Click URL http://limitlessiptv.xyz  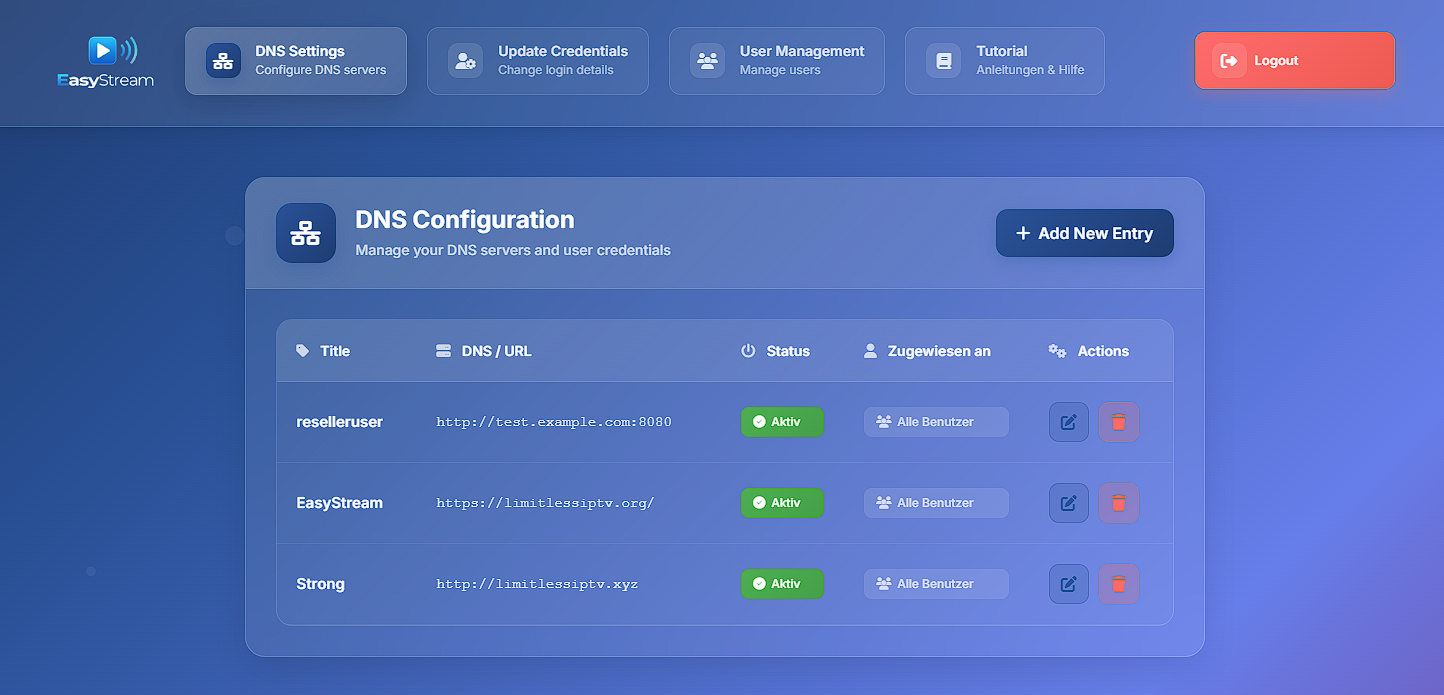(x=537, y=584)
